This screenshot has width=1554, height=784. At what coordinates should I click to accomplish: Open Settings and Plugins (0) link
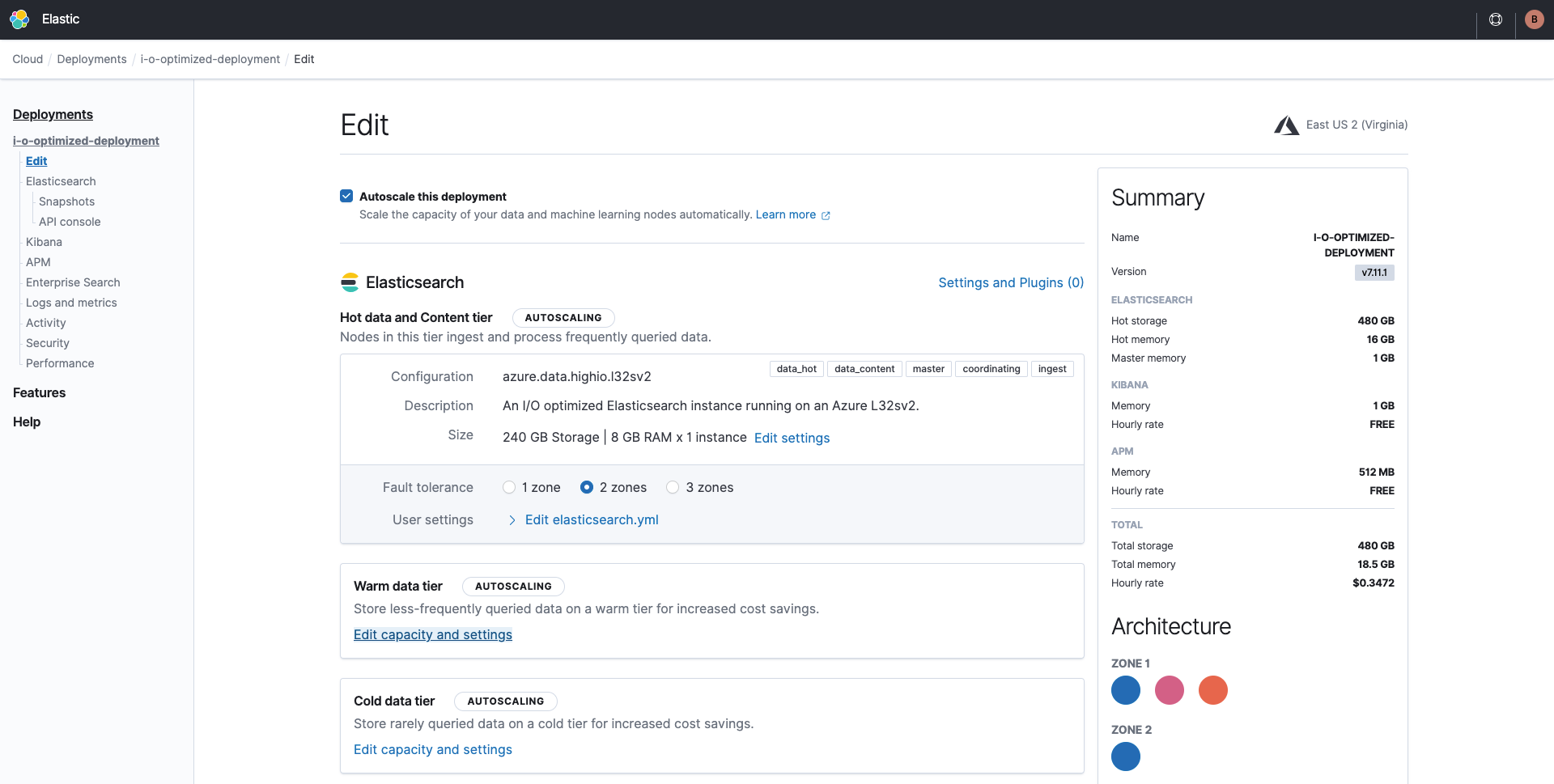tap(1011, 282)
